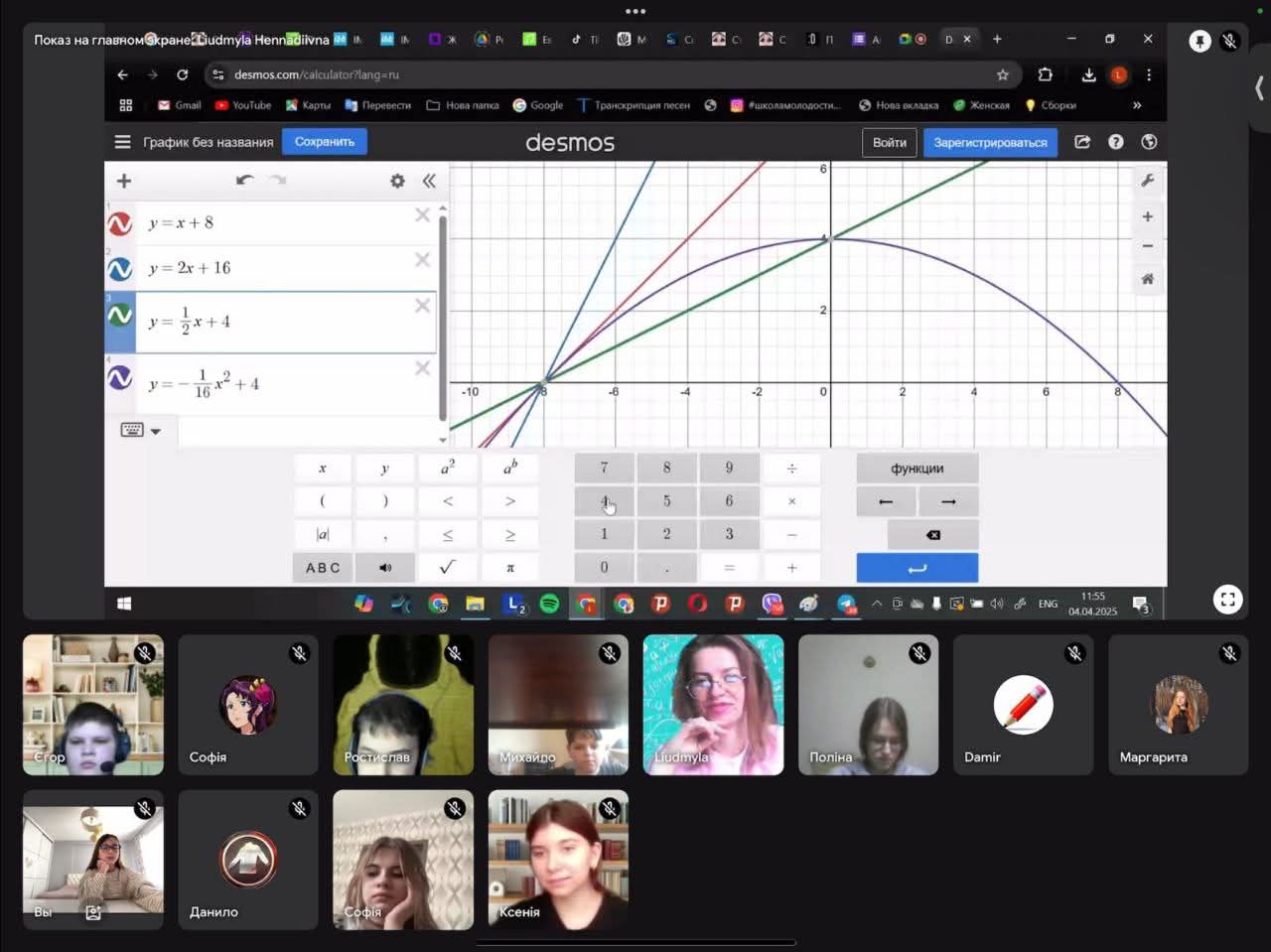The height and width of the screenshot is (952, 1271).
Task: Add a new item with plus button
Action: (x=124, y=181)
